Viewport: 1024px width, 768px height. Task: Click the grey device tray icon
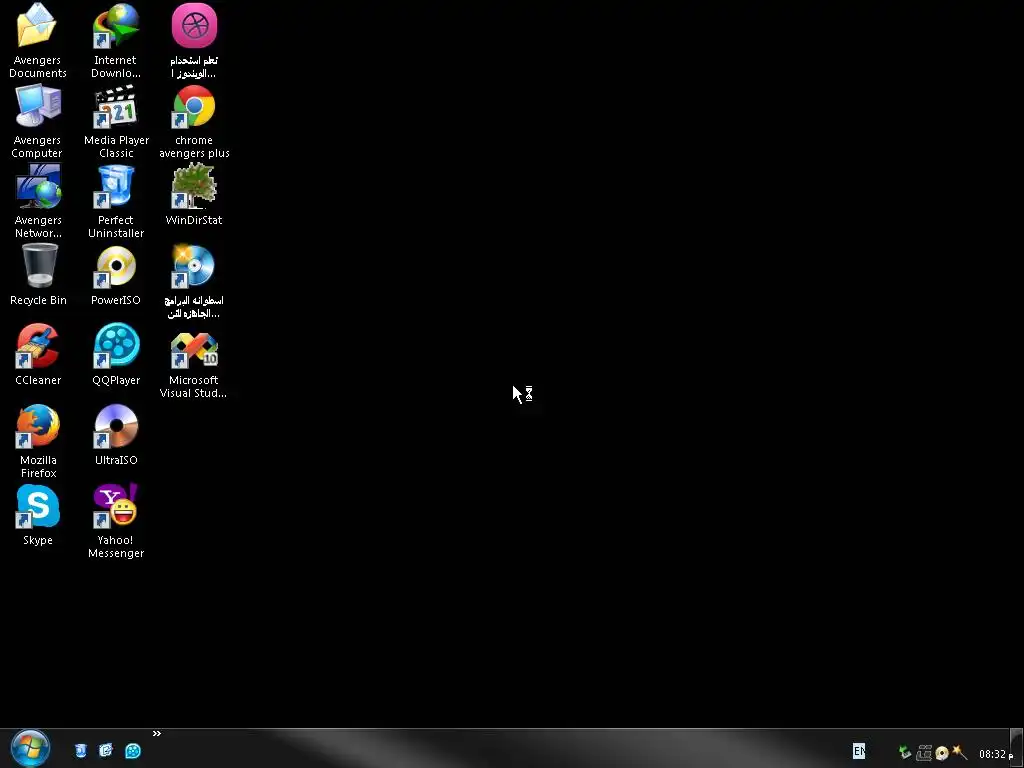point(923,753)
